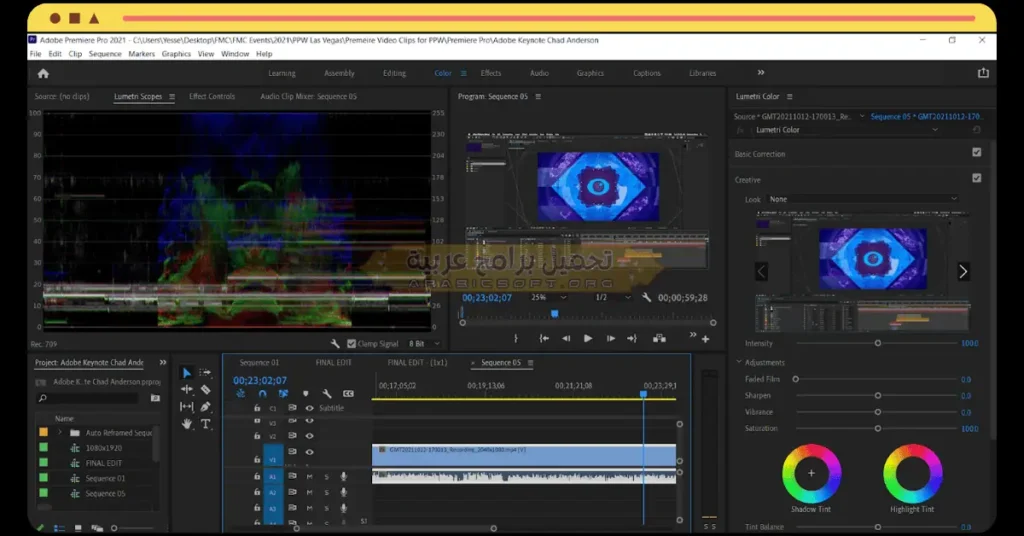Open Program monitor settings wrench
This screenshot has height=536, width=1024.
(x=647, y=298)
